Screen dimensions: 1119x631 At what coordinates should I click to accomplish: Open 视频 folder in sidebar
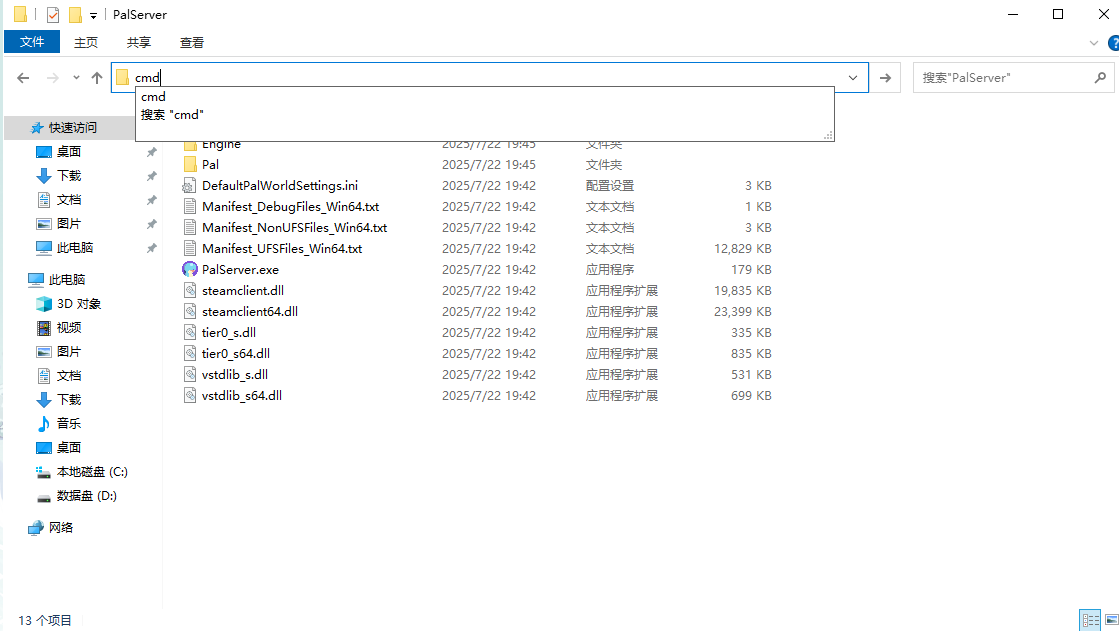pos(69,328)
